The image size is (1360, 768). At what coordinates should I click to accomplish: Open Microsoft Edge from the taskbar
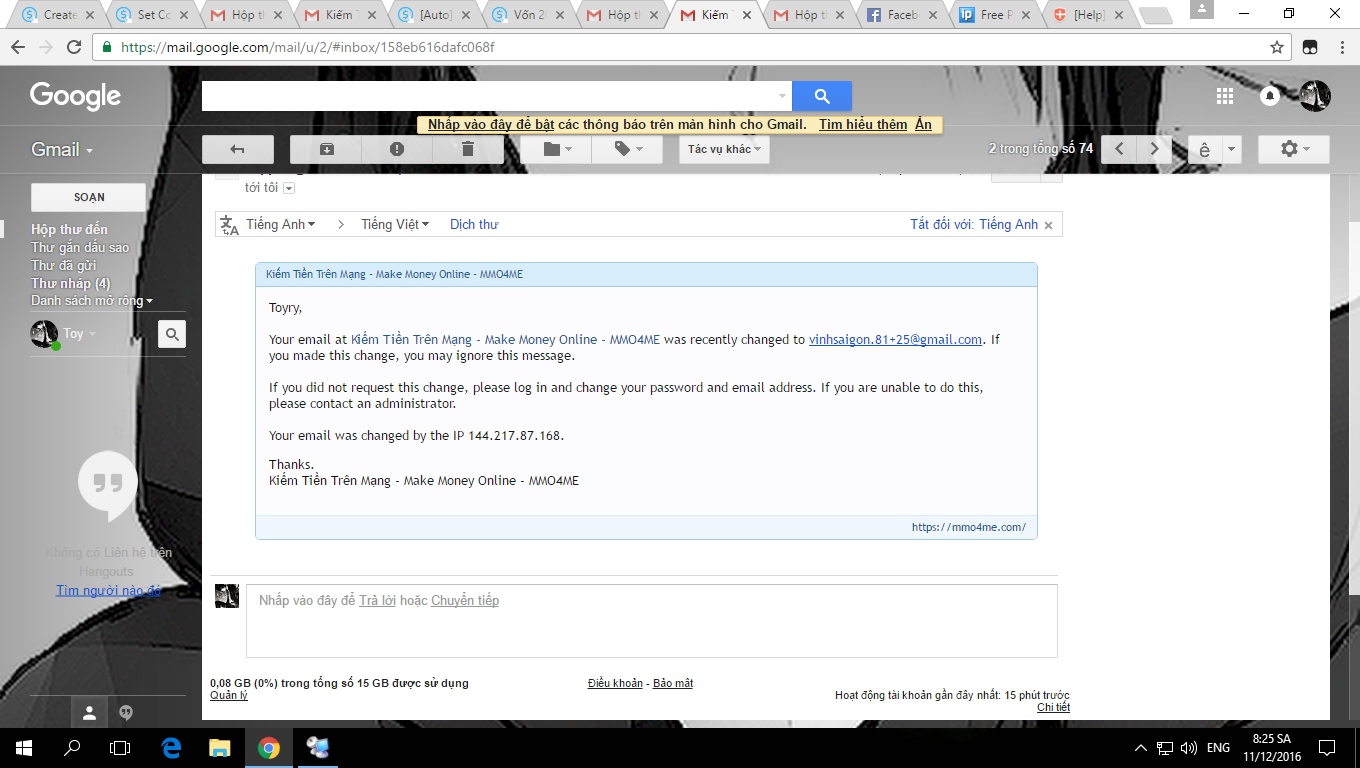point(170,747)
